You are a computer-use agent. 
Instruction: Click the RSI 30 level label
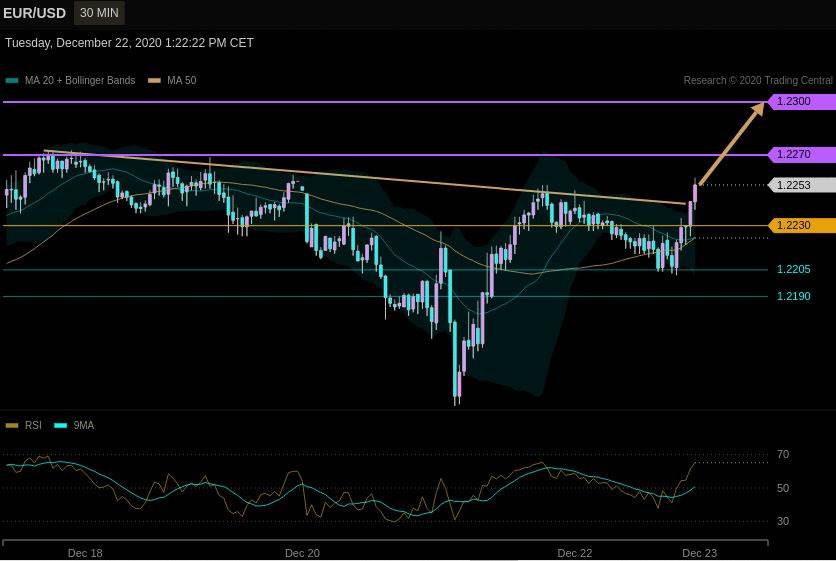[x=783, y=521]
